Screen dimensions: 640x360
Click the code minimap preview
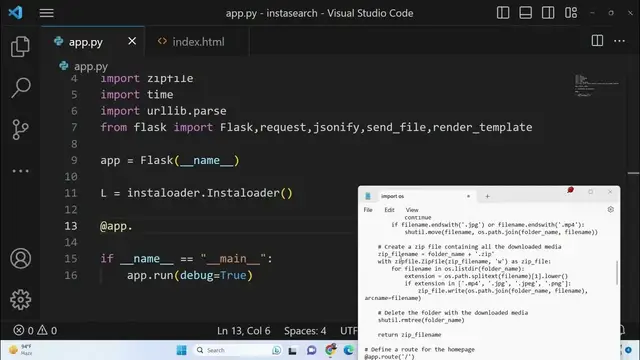pyautogui.click(x=597, y=85)
